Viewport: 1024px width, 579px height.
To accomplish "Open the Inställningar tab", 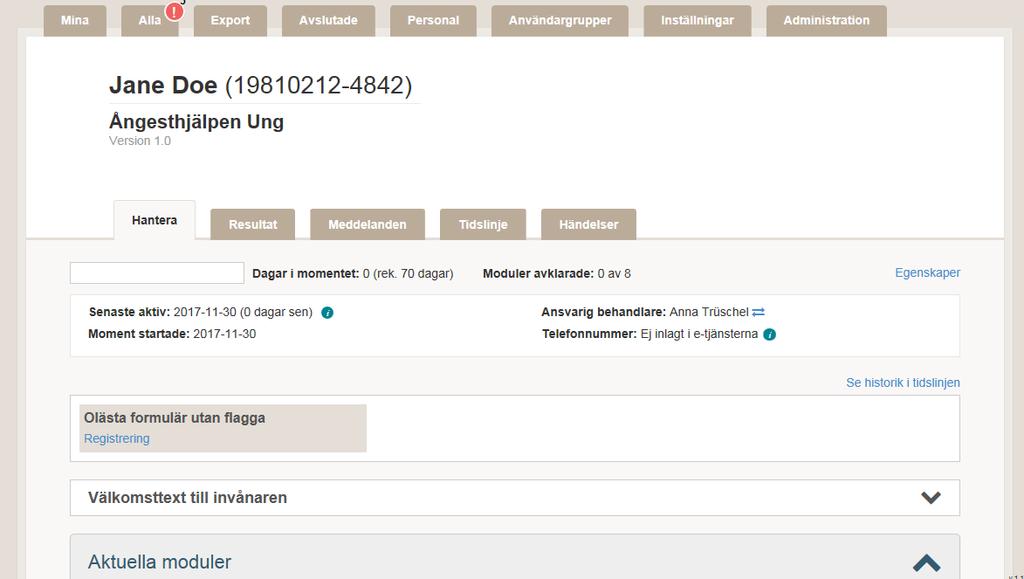I will tap(697, 21).
